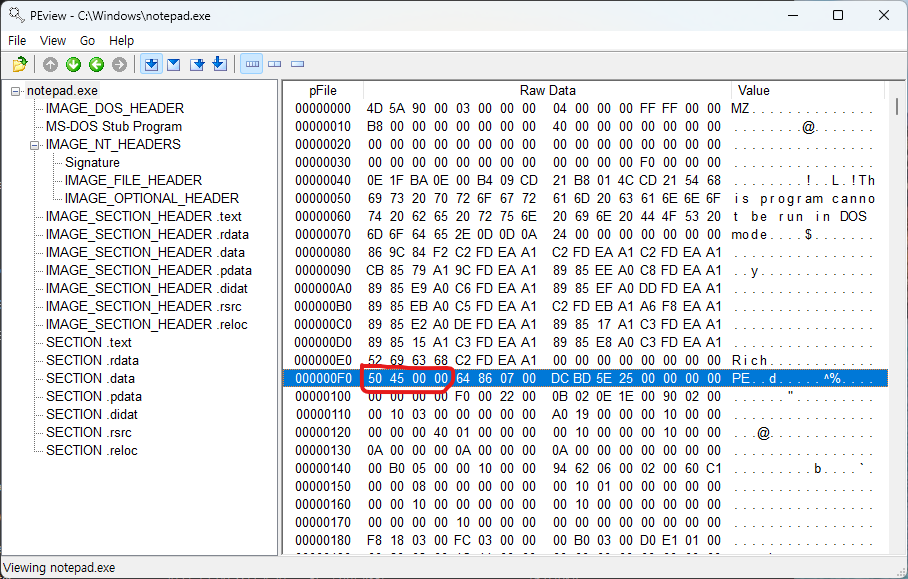Click the highlighted PE signature hex row
908x579 pixels.
click(x=500, y=378)
